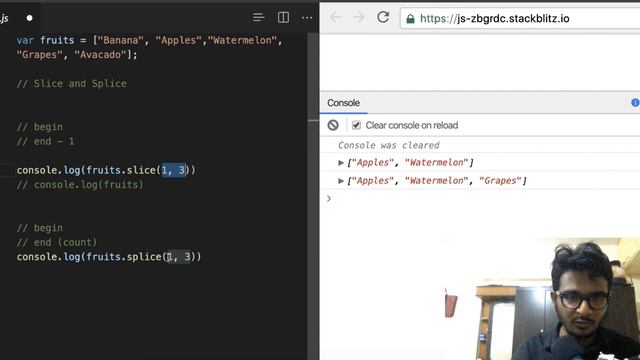
Task: Click the console input prompt chevron
Action: [x=329, y=198]
